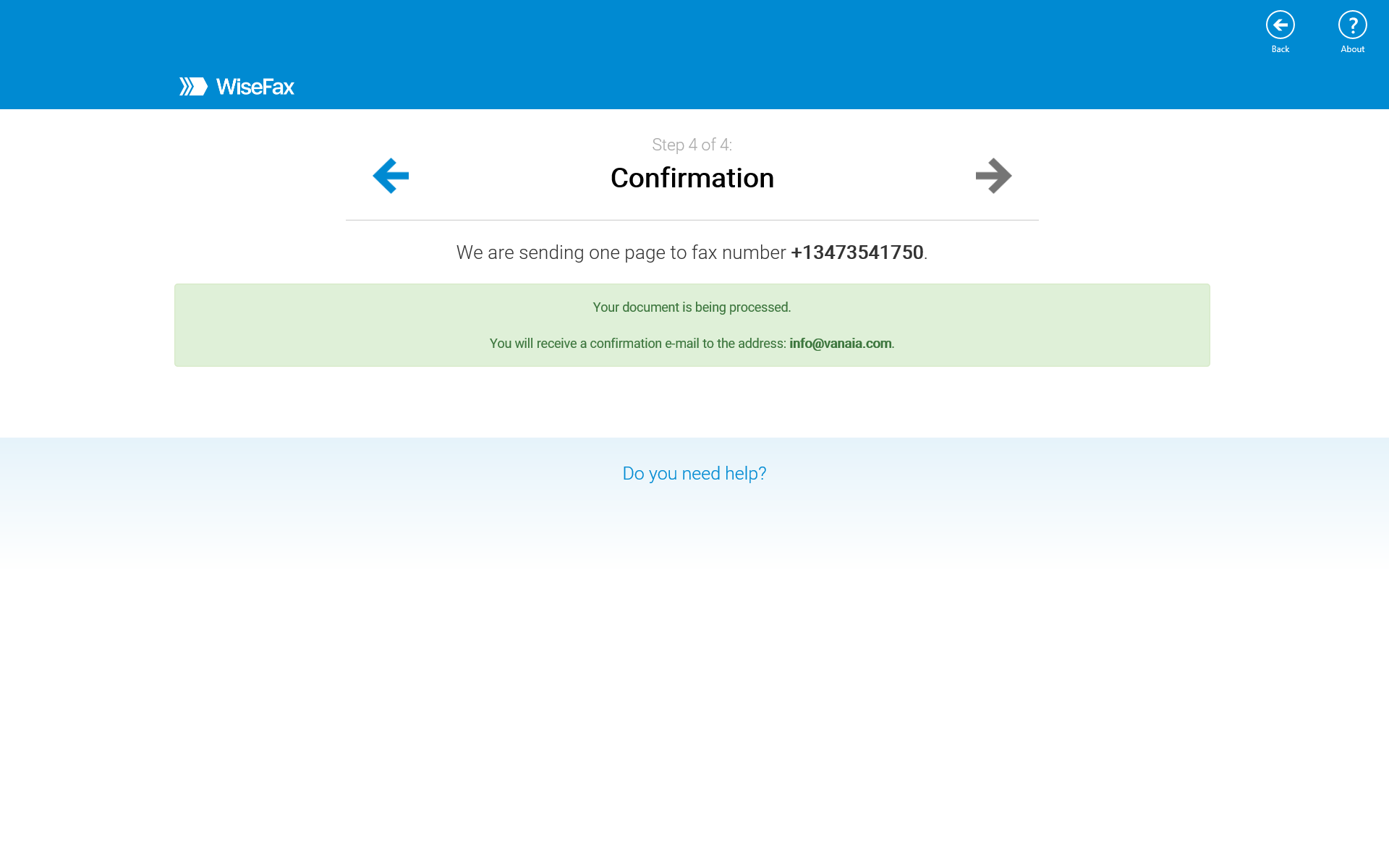Click the gray next step arrow
This screenshot has width=1389, height=868.
(993, 176)
